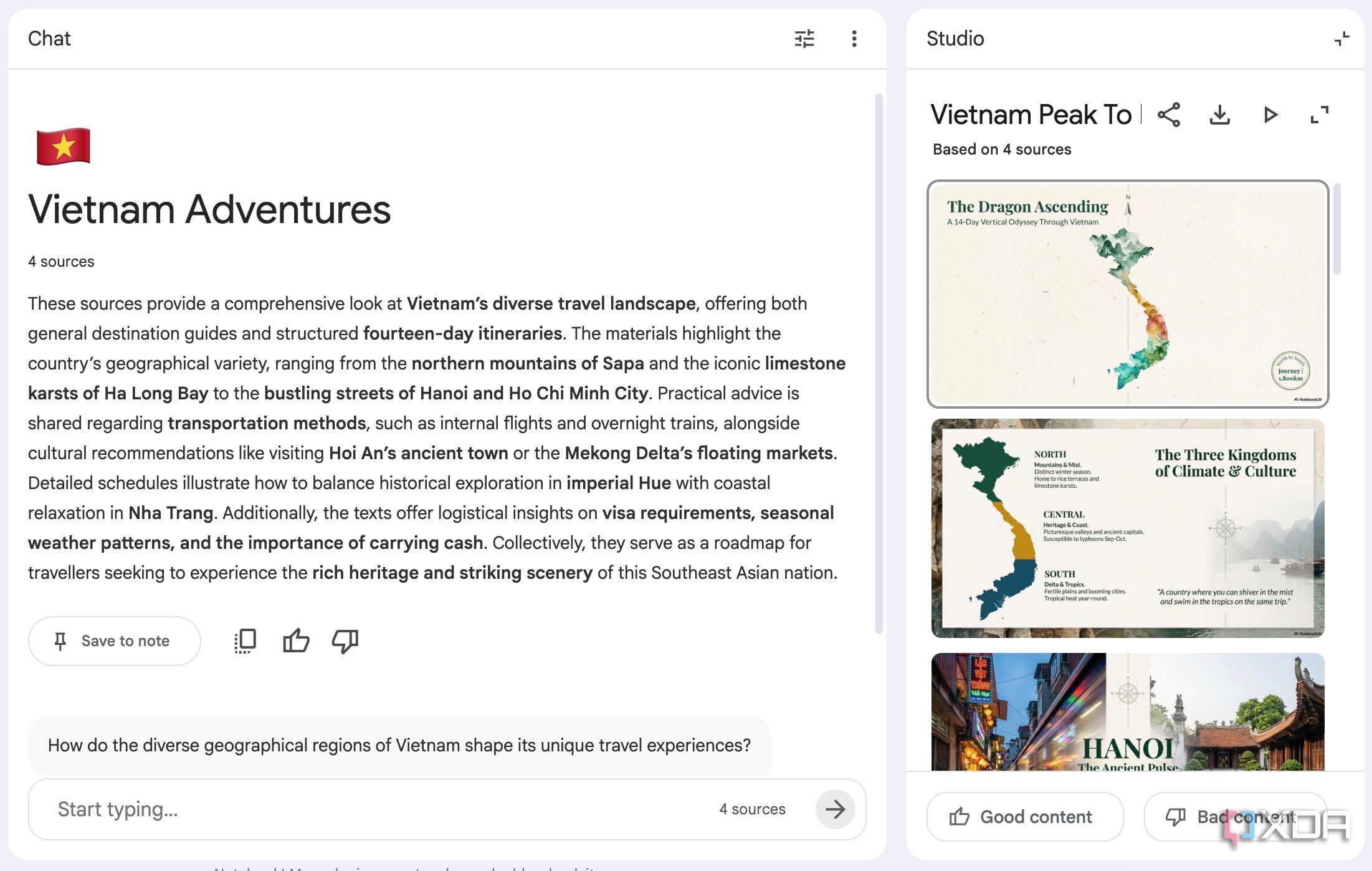Image resolution: width=1372 pixels, height=871 pixels.
Task: Expand slide deck to full screen
Action: pos(1320,115)
